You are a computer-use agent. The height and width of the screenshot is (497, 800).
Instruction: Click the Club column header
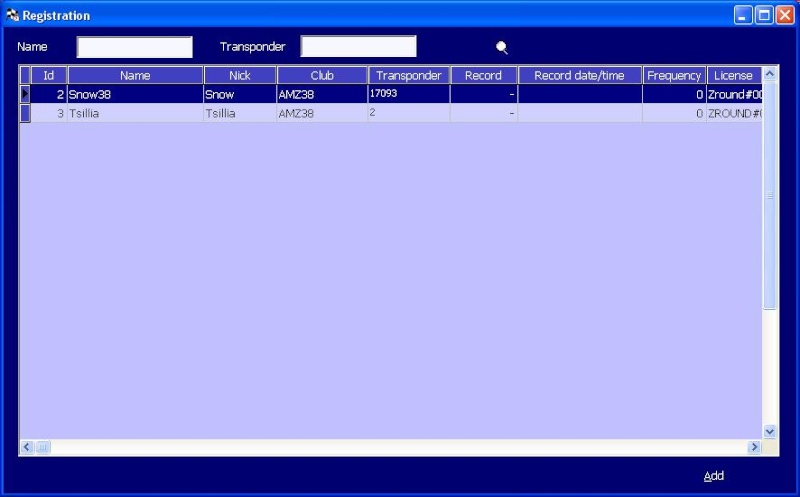point(322,76)
